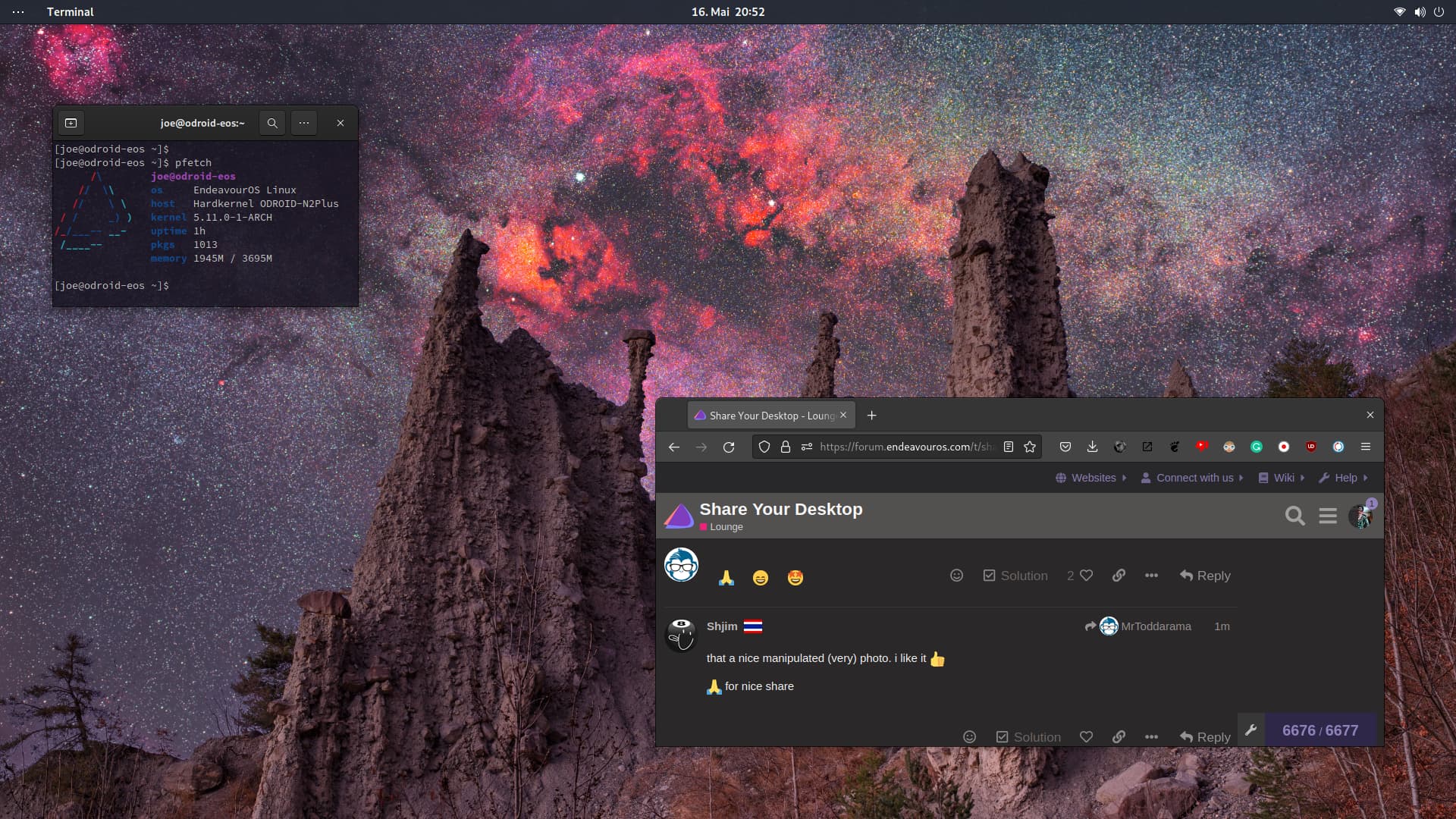The image size is (1456, 819).
Task: Click MrToddarama's avatar on the upper post
Action: 681,565
